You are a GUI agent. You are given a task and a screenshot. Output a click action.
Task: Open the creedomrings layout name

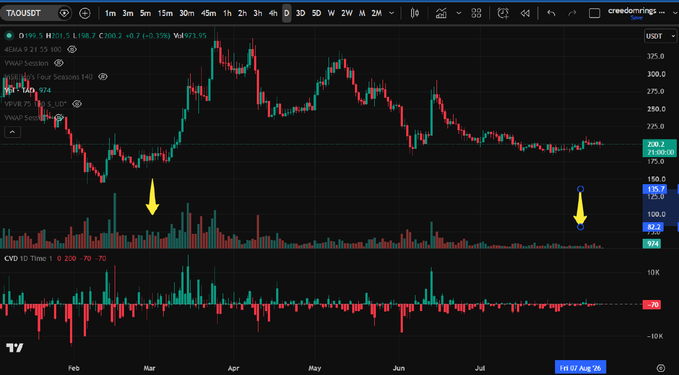point(637,10)
